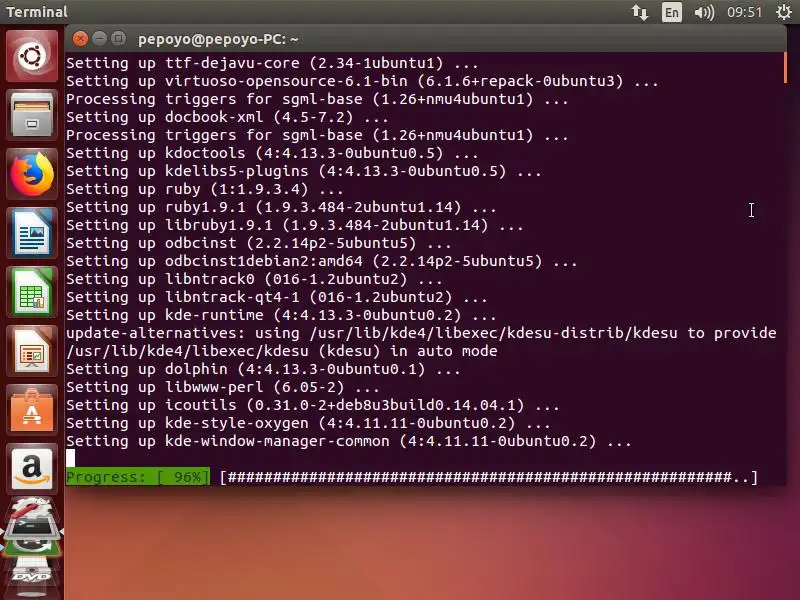Click the line 'Setting up dolphin'
The width and height of the screenshot is (800, 600).
coord(263,369)
